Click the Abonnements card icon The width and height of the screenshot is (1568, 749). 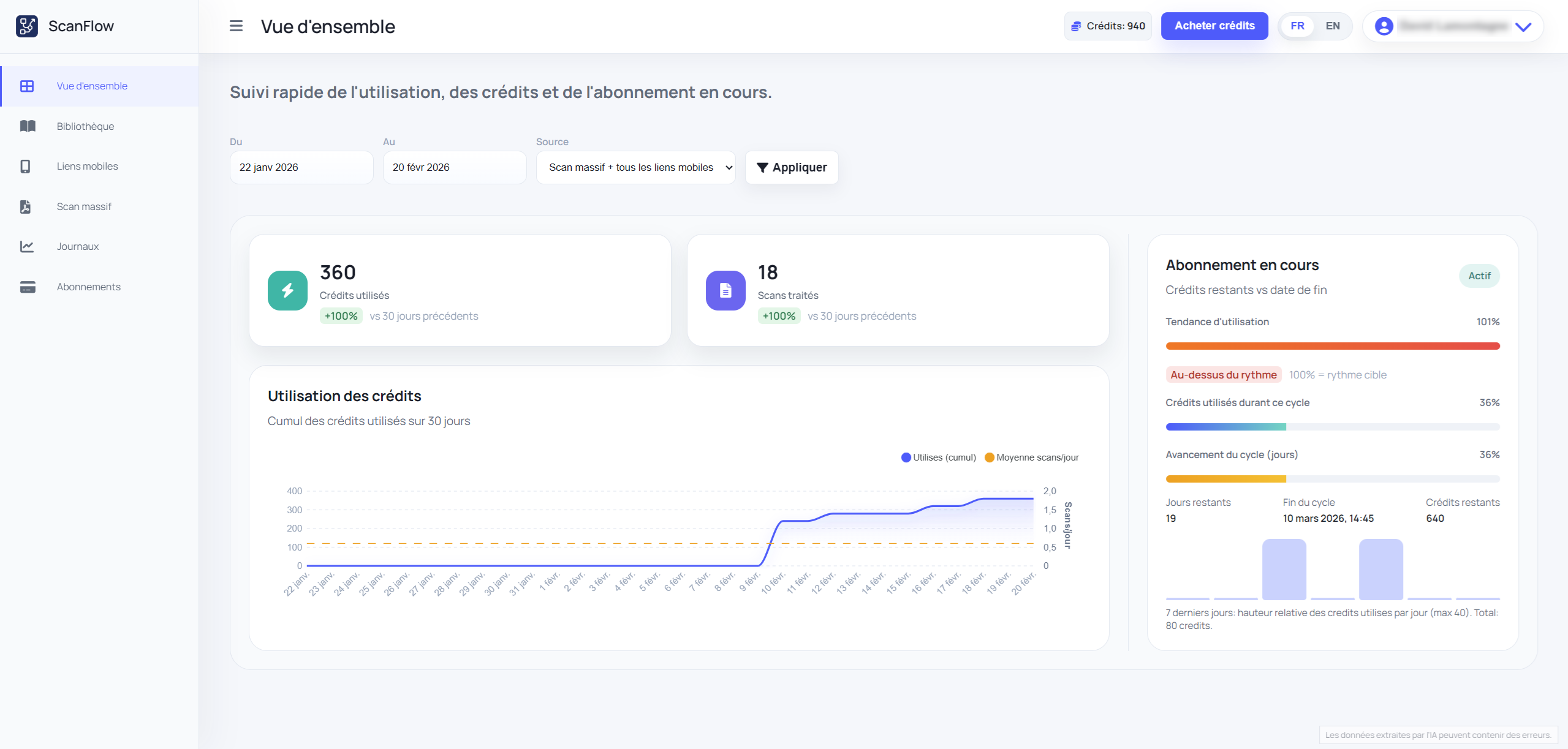pos(28,287)
